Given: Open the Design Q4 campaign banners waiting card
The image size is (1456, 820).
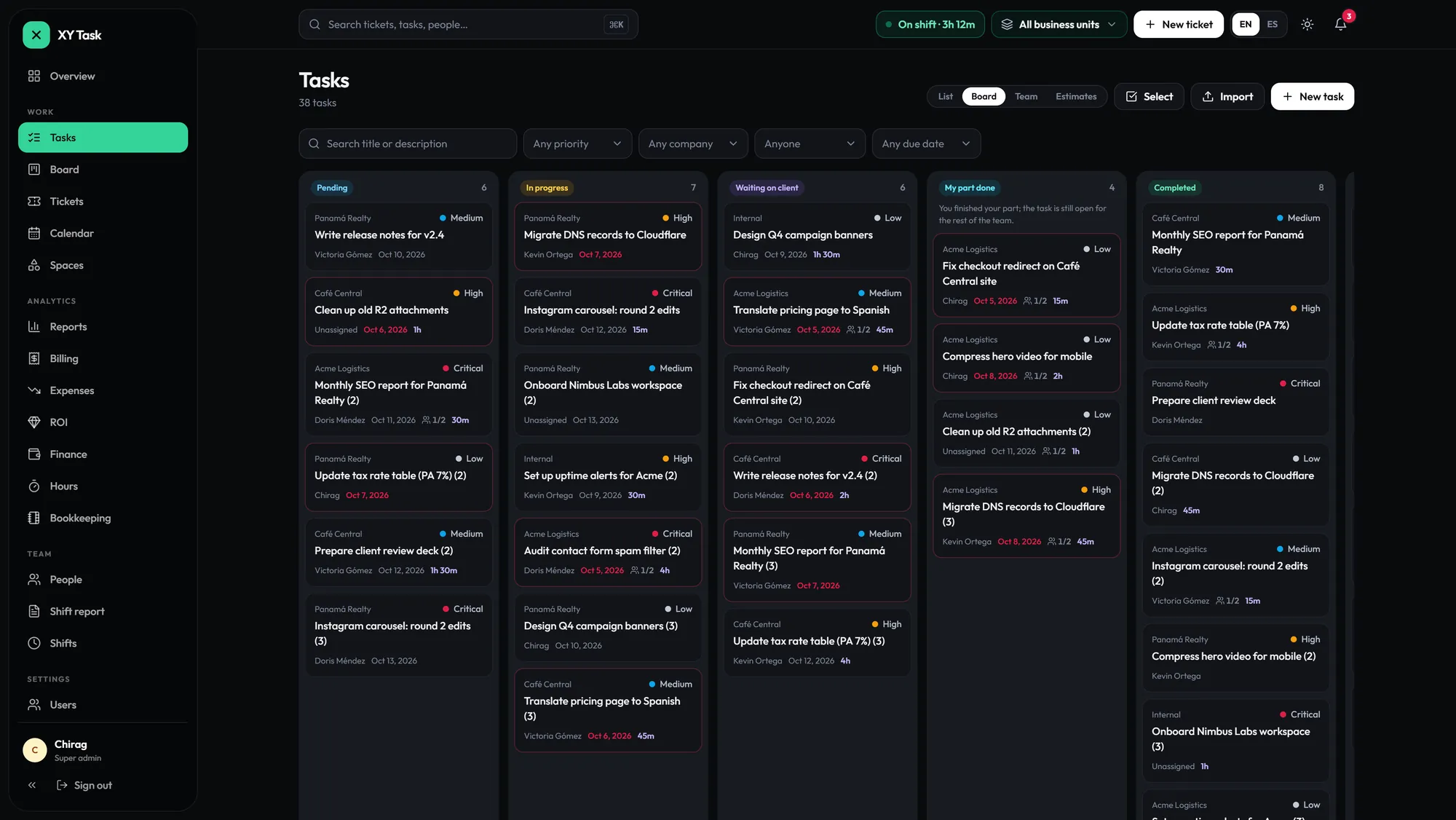Looking at the screenshot, I should coord(817,236).
